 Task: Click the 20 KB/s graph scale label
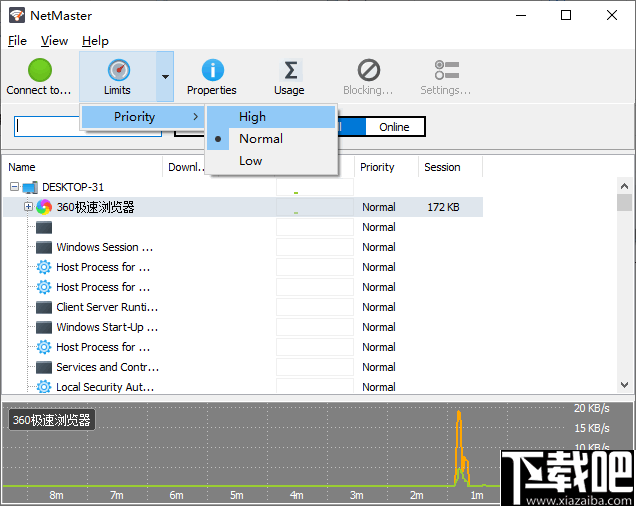591,408
